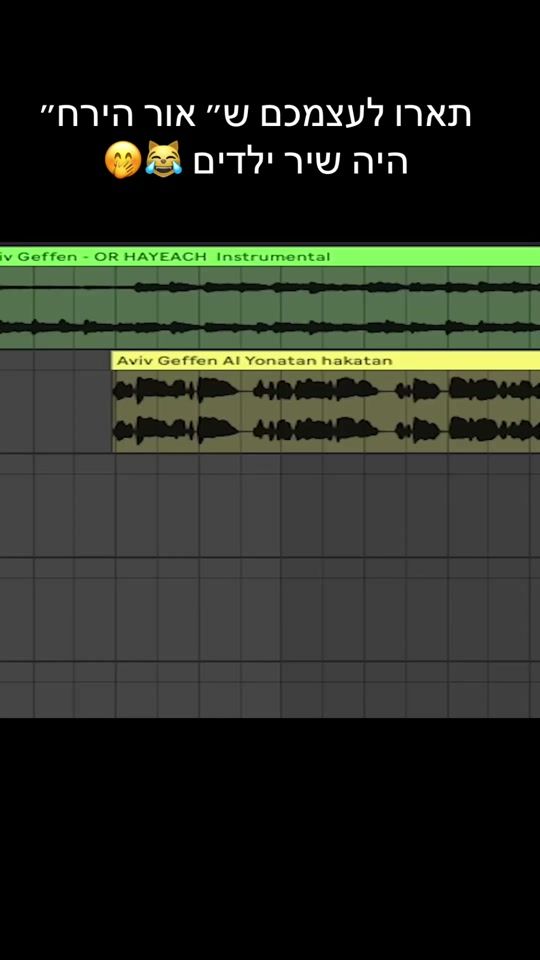Click OR HAYEACH text in green header

151,257
